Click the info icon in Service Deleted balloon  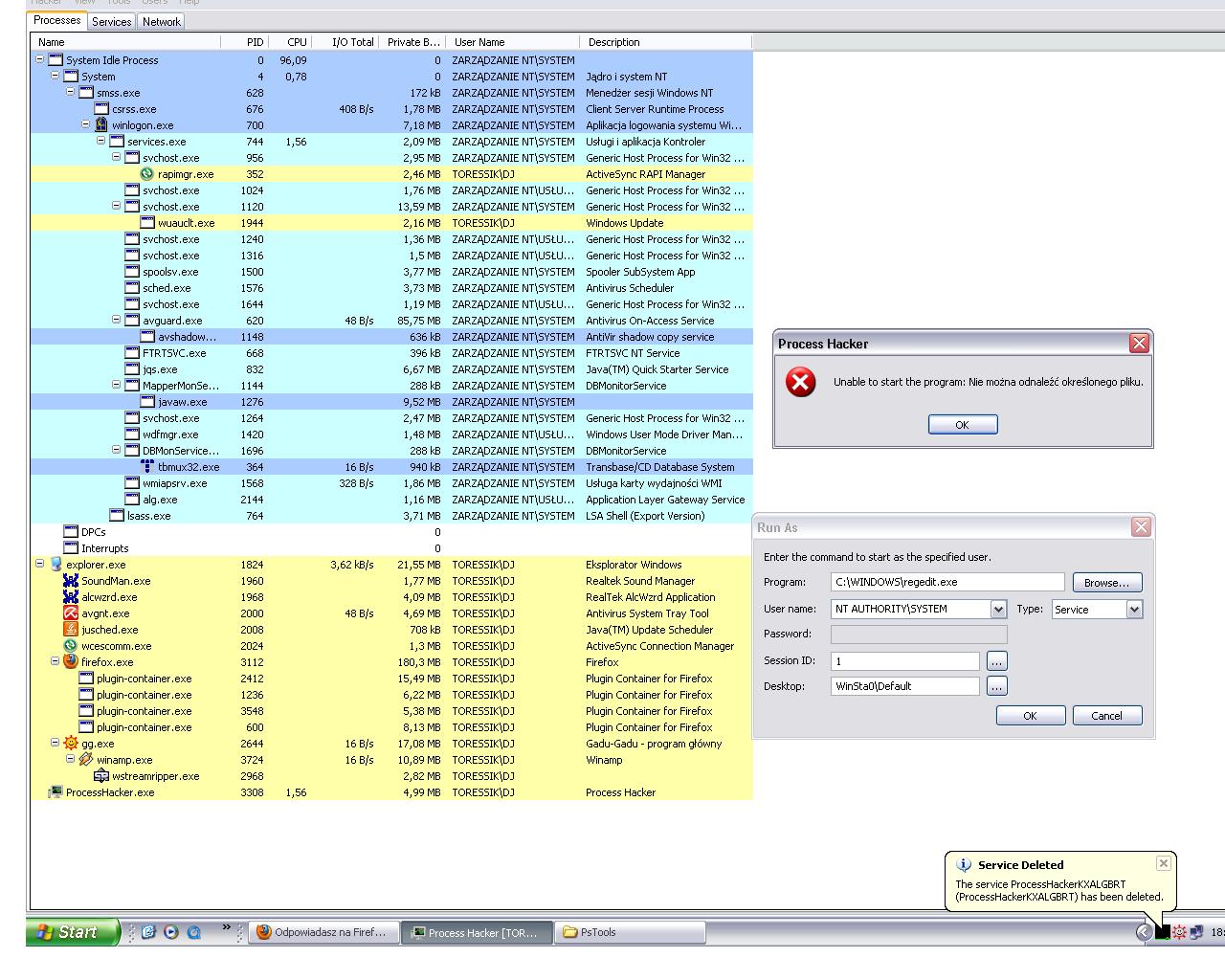click(964, 864)
